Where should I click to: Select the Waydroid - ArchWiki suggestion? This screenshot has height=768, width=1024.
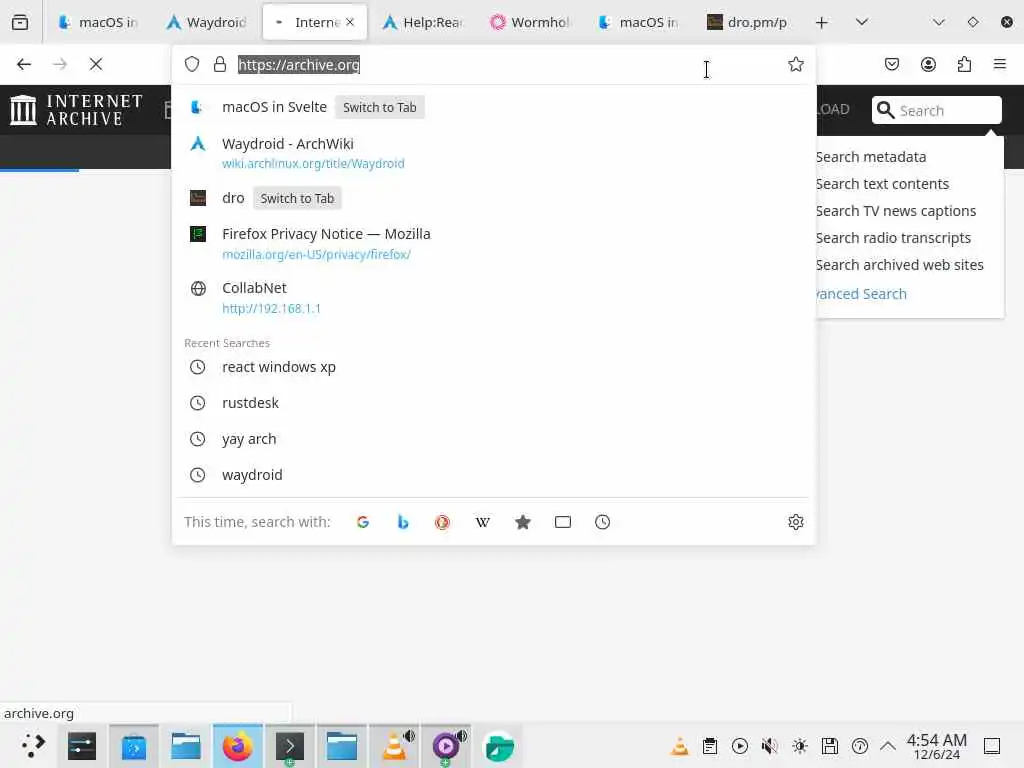[494, 153]
